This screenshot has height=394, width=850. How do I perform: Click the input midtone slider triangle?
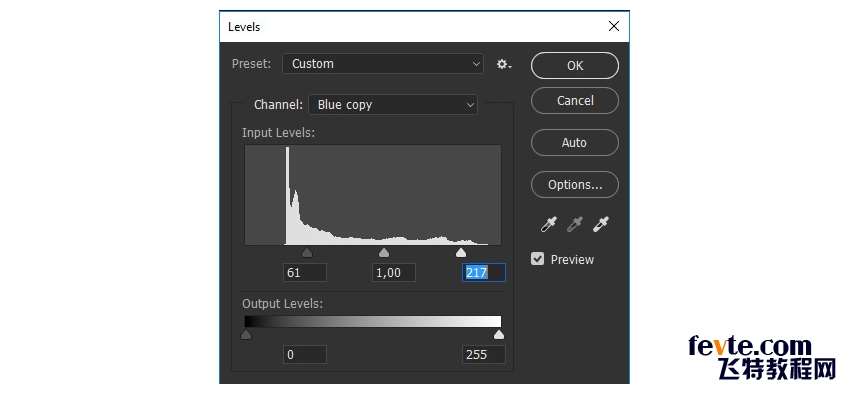coord(384,253)
